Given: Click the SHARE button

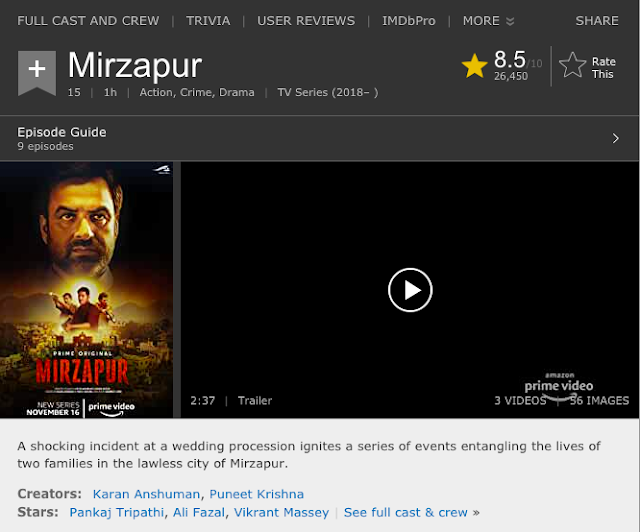Looking at the screenshot, I should (597, 21).
